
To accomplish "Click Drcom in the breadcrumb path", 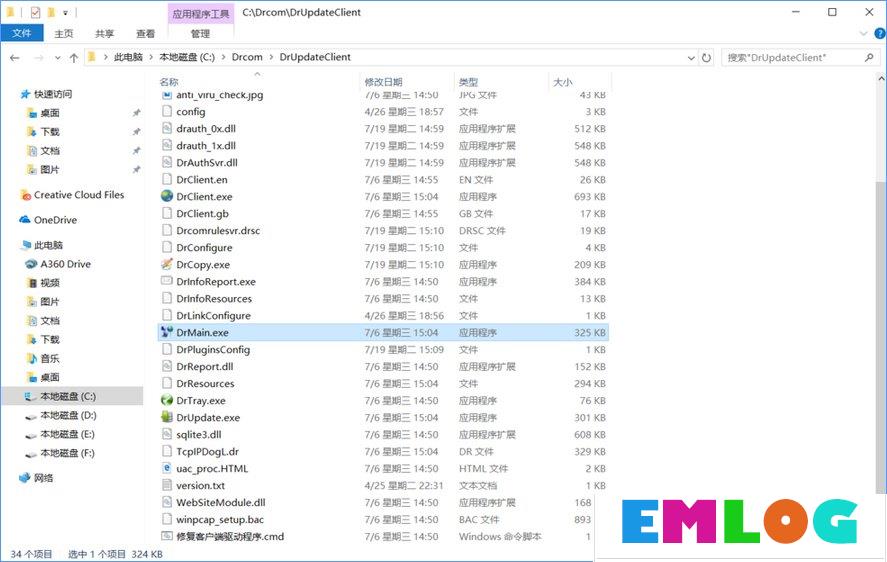I will [x=247, y=57].
